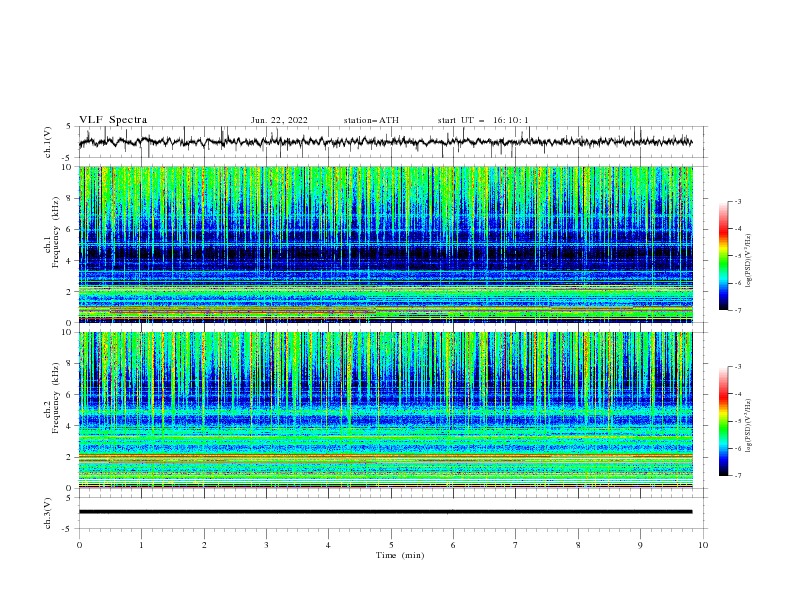This screenshot has height=612, width=792.
Task: Select the "start UT = 16:10:1" text
Action: pyautogui.click(x=483, y=120)
